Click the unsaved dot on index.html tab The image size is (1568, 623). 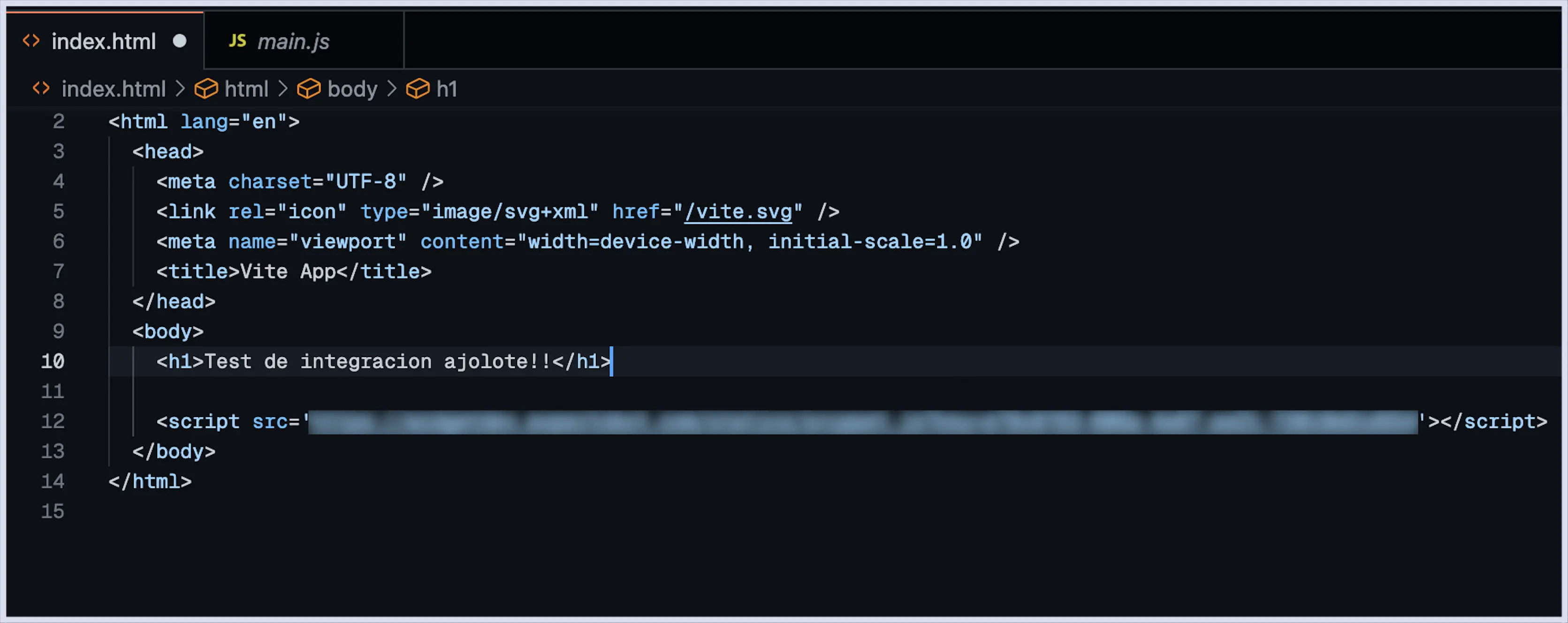pos(180,41)
